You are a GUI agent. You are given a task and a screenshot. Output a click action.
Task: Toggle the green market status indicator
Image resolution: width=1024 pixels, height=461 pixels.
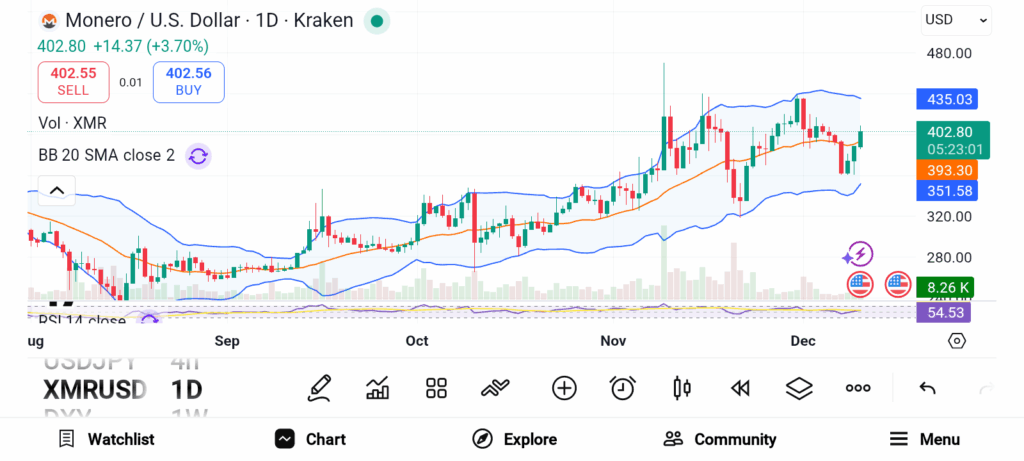376,20
